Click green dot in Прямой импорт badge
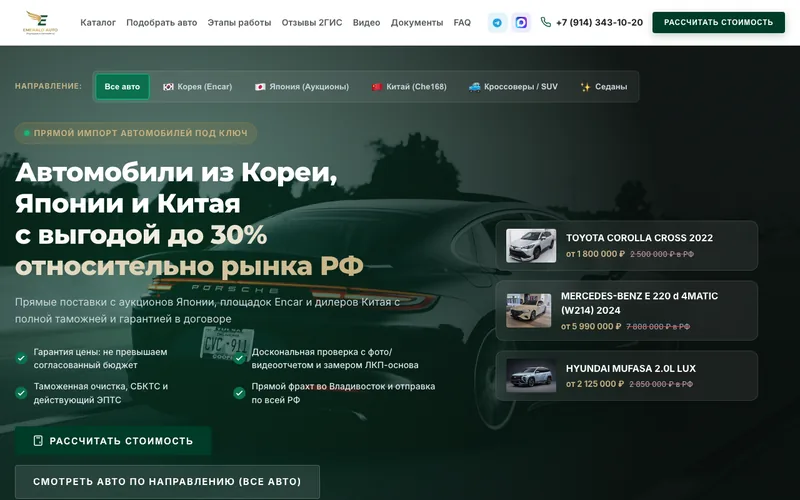The width and height of the screenshot is (800, 500). 27,133
